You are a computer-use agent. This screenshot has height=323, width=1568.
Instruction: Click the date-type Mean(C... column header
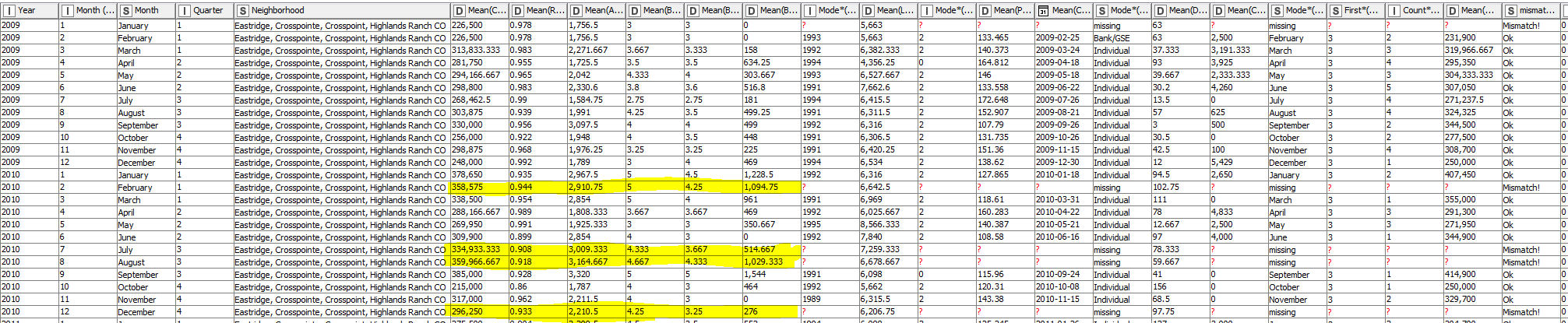coord(1064,10)
